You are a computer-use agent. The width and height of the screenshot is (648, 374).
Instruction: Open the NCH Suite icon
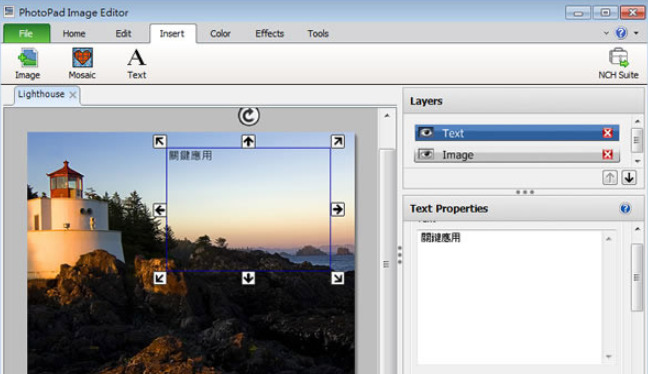[x=618, y=63]
